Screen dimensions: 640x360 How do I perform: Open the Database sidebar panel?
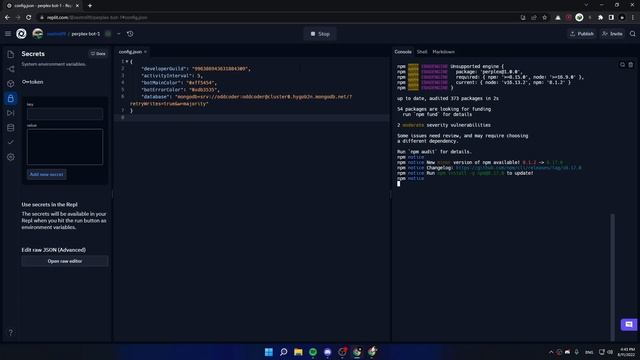click(x=11, y=128)
